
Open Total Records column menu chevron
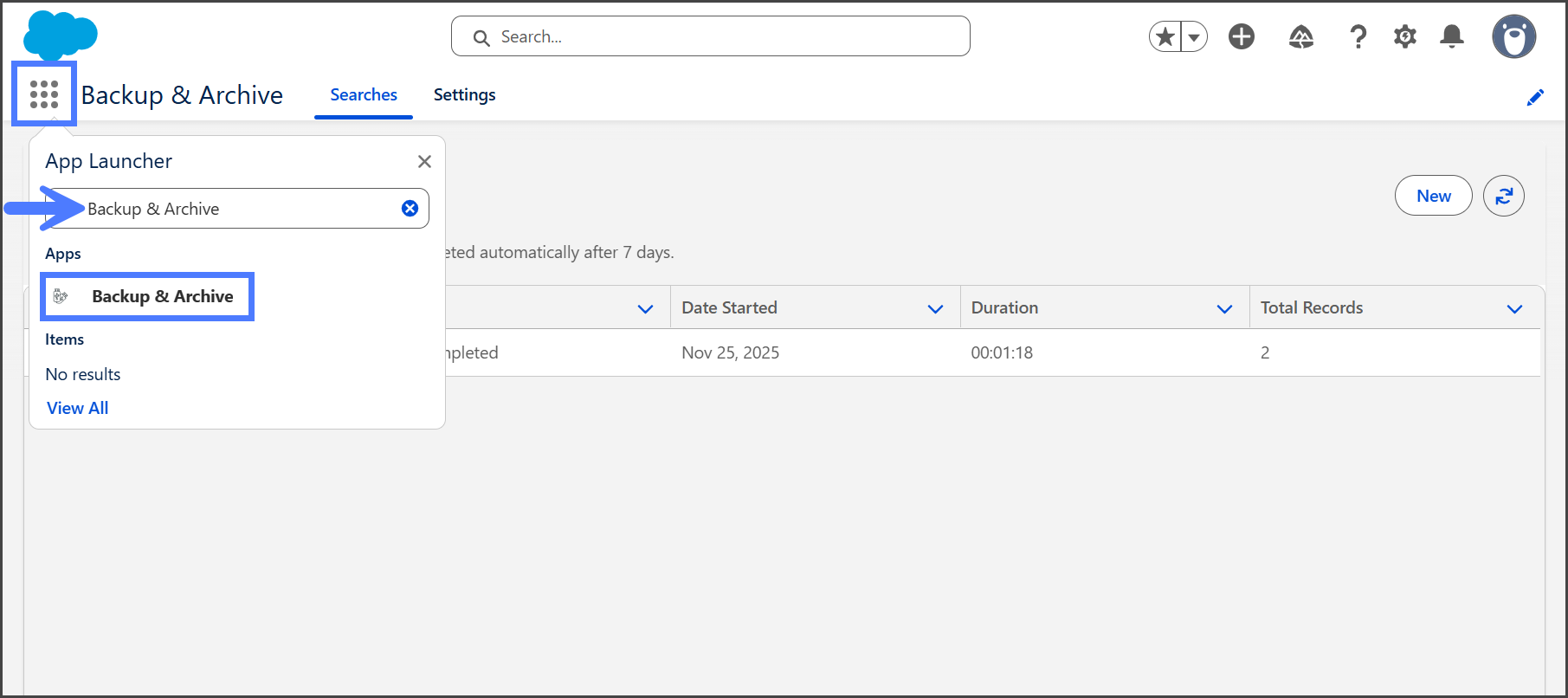pyautogui.click(x=1513, y=309)
